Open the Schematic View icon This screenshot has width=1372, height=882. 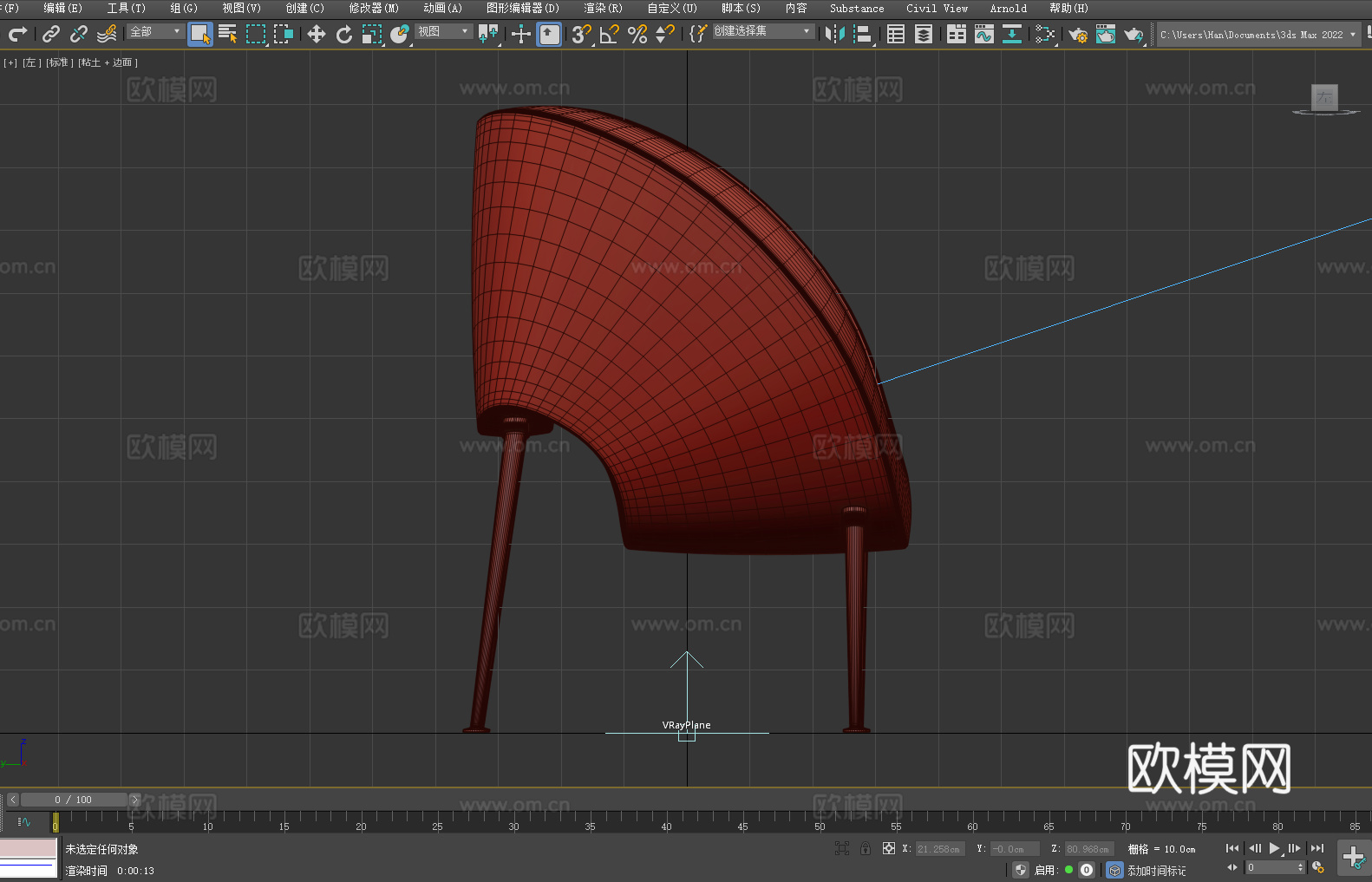[1012, 34]
